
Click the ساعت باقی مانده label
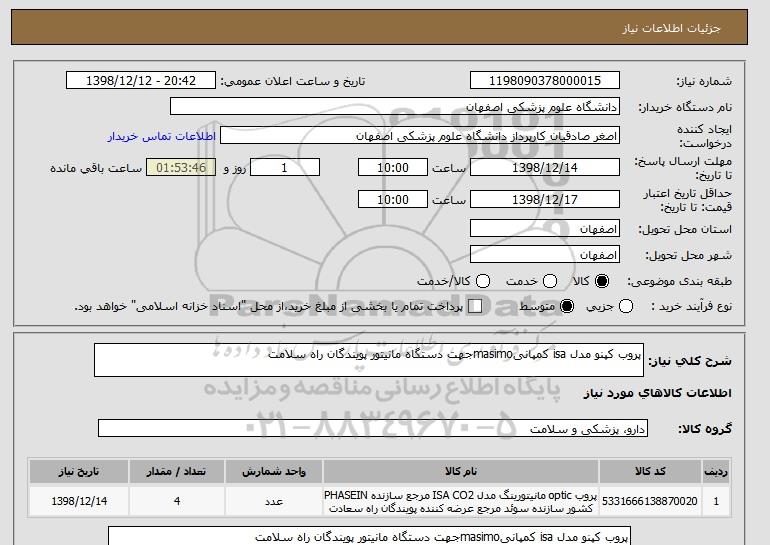[x=96, y=168]
